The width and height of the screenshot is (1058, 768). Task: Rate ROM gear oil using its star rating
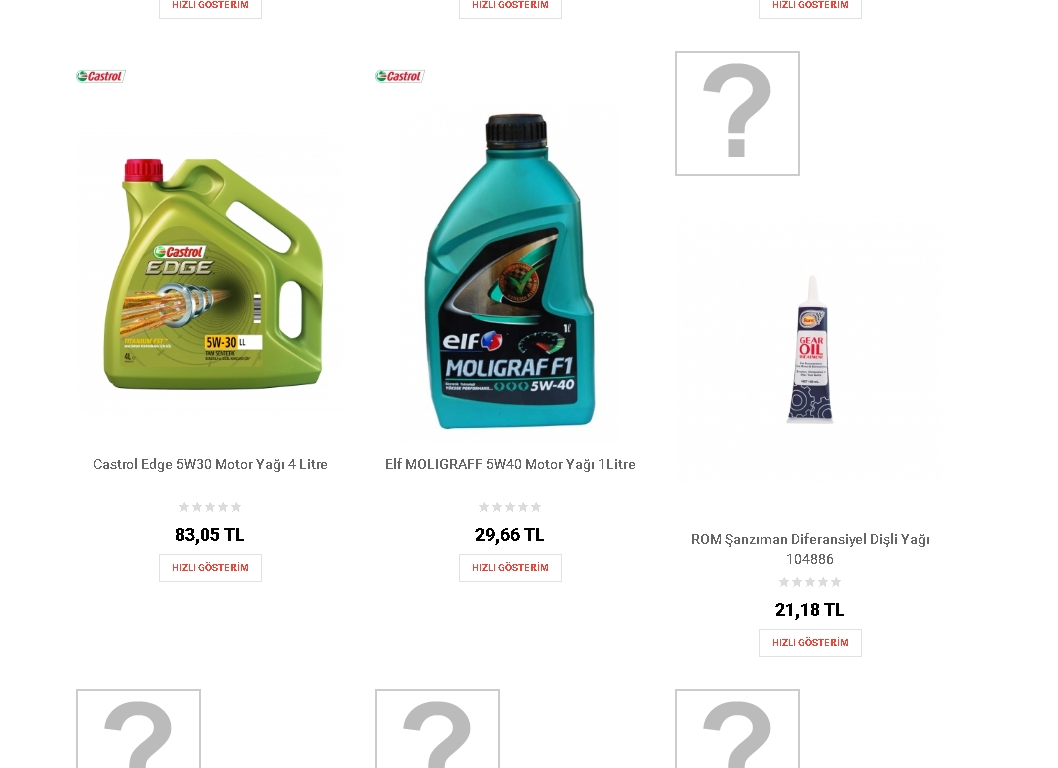click(810, 582)
